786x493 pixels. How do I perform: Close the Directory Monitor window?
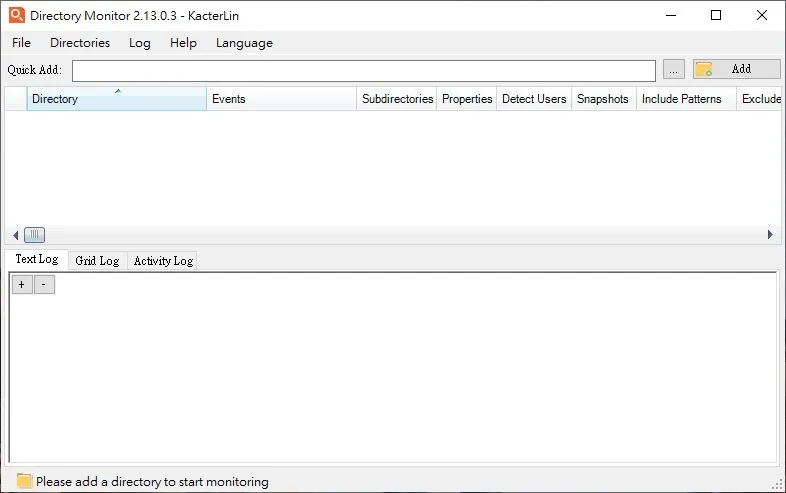(x=761, y=16)
